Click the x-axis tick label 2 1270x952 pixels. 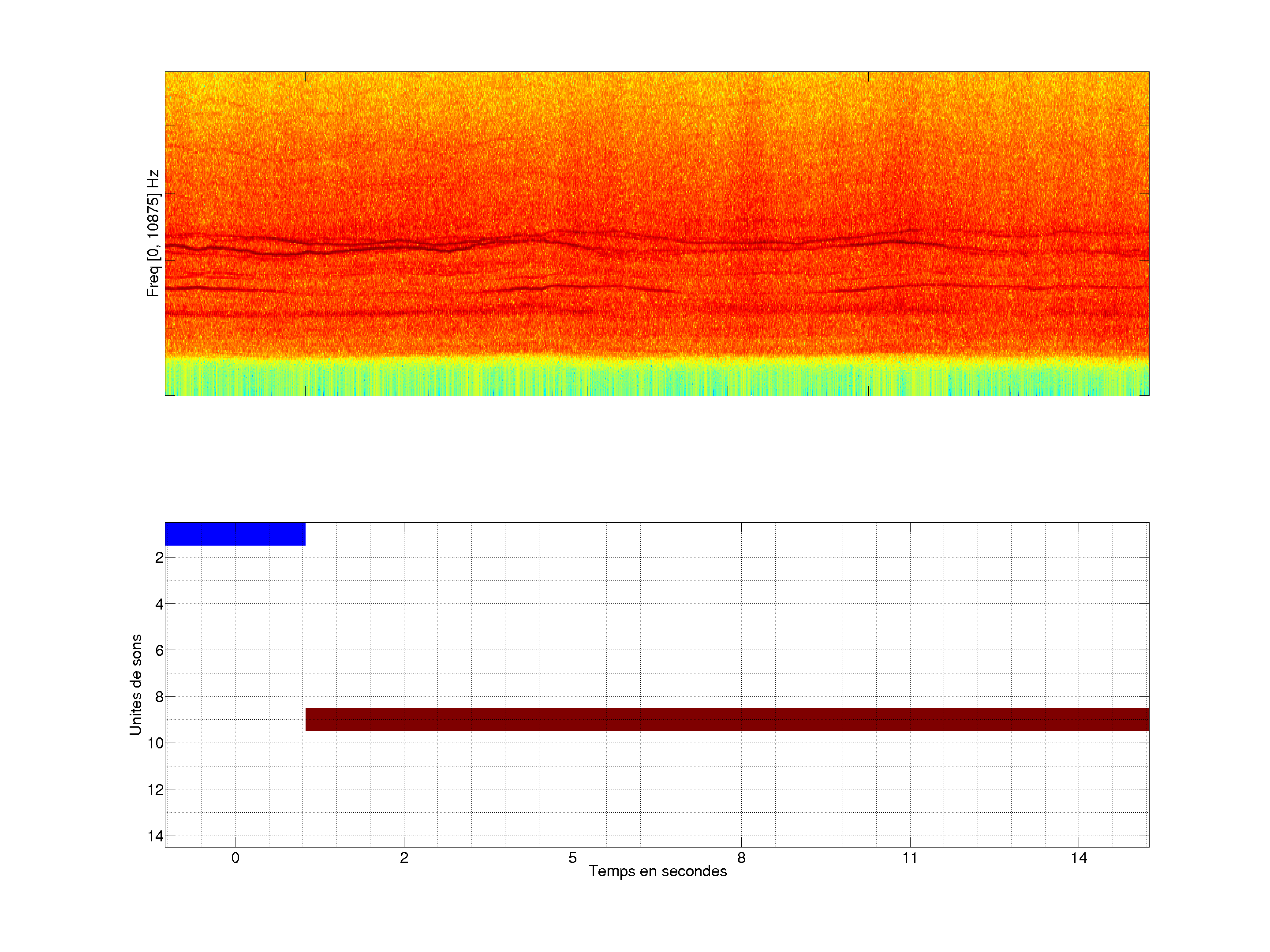pyautogui.click(x=403, y=858)
